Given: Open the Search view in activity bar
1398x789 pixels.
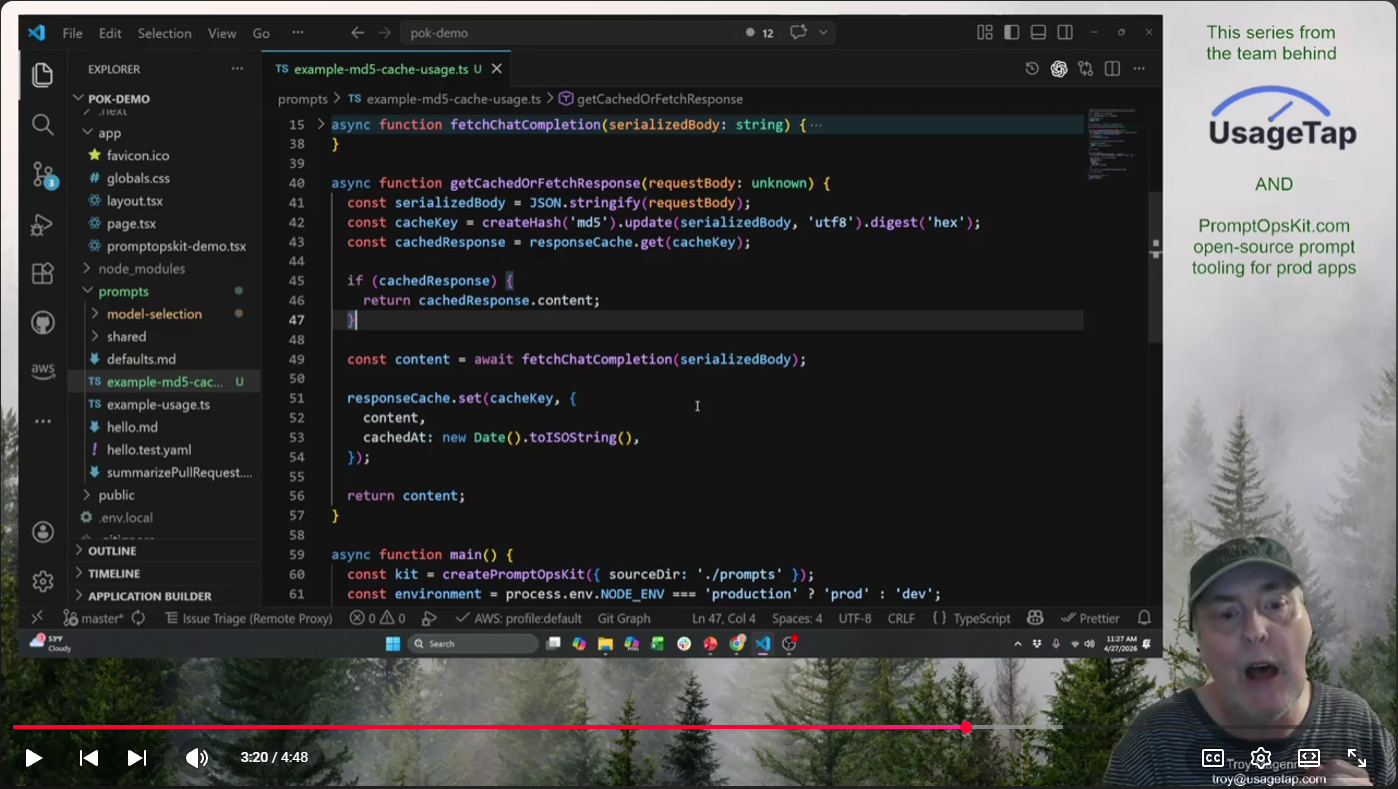Looking at the screenshot, I should (x=42, y=124).
